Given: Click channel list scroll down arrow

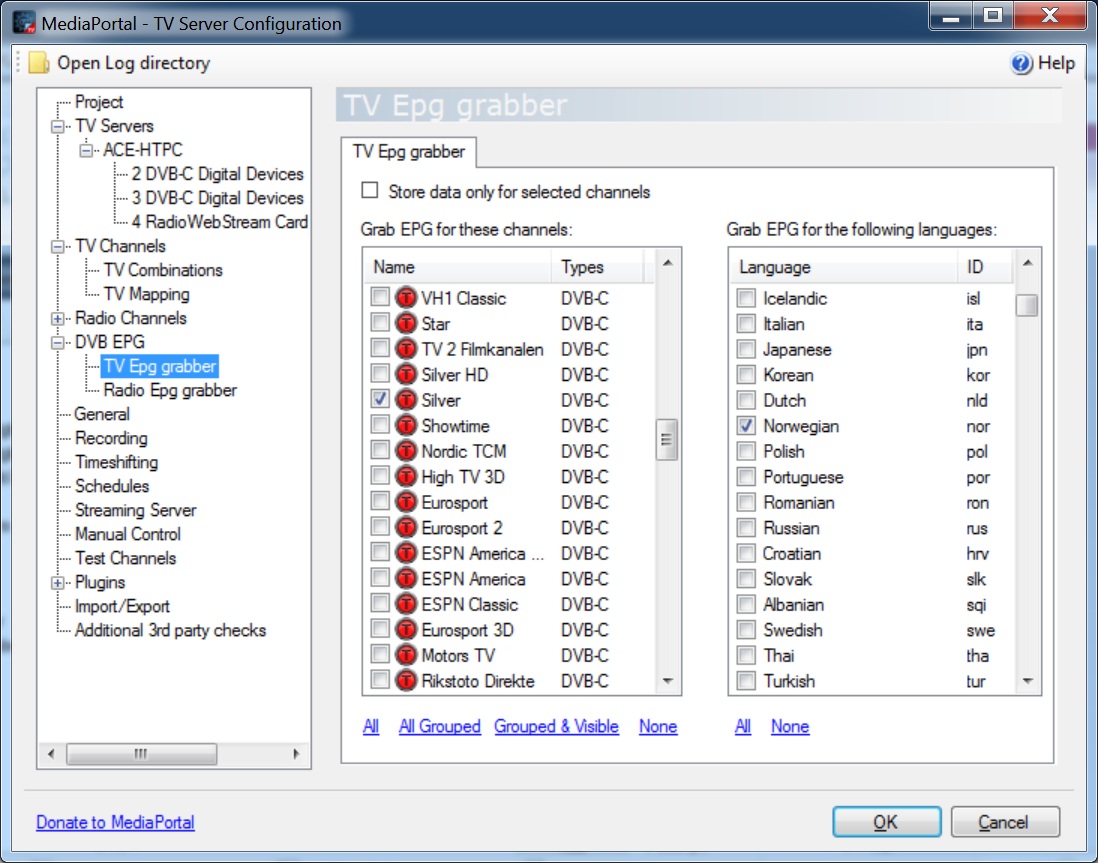Looking at the screenshot, I should 667,681.
